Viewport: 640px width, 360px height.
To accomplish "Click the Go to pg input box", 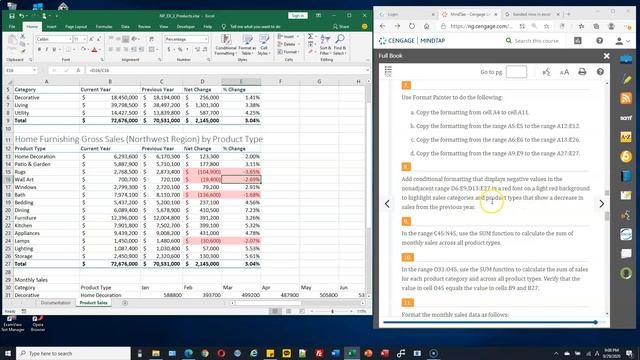I will pyautogui.click(x=516, y=72).
